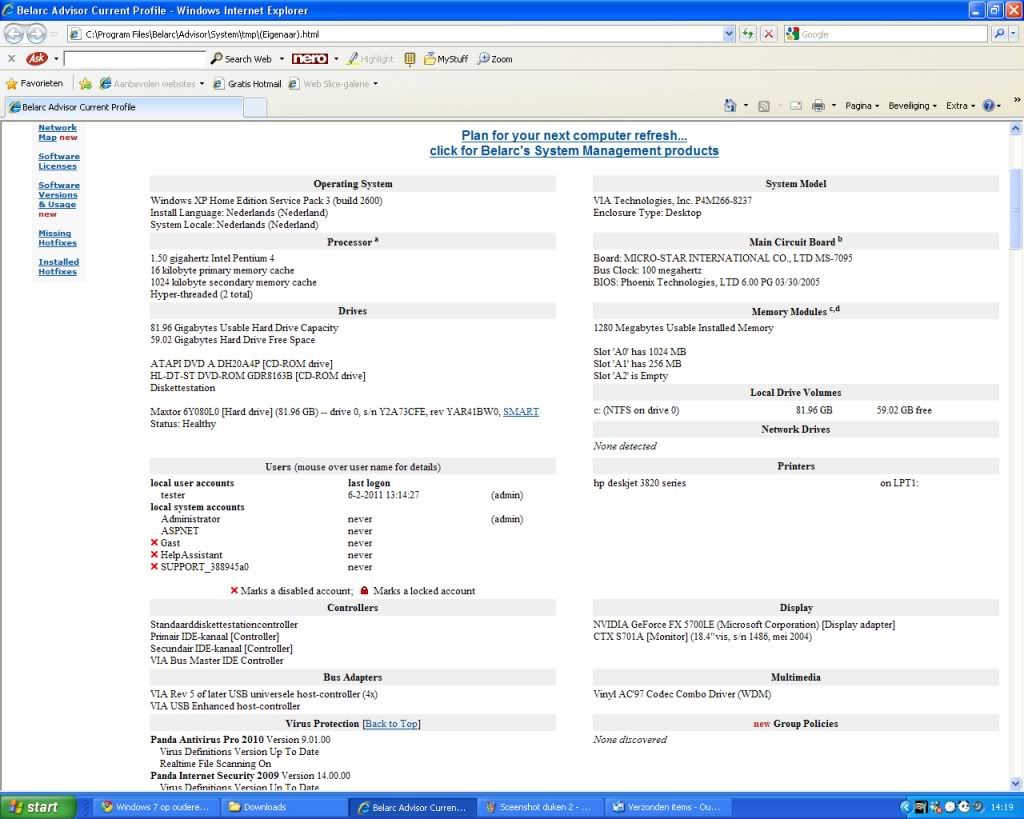
Task: Open the blue Help question mark icon
Action: click(x=989, y=106)
